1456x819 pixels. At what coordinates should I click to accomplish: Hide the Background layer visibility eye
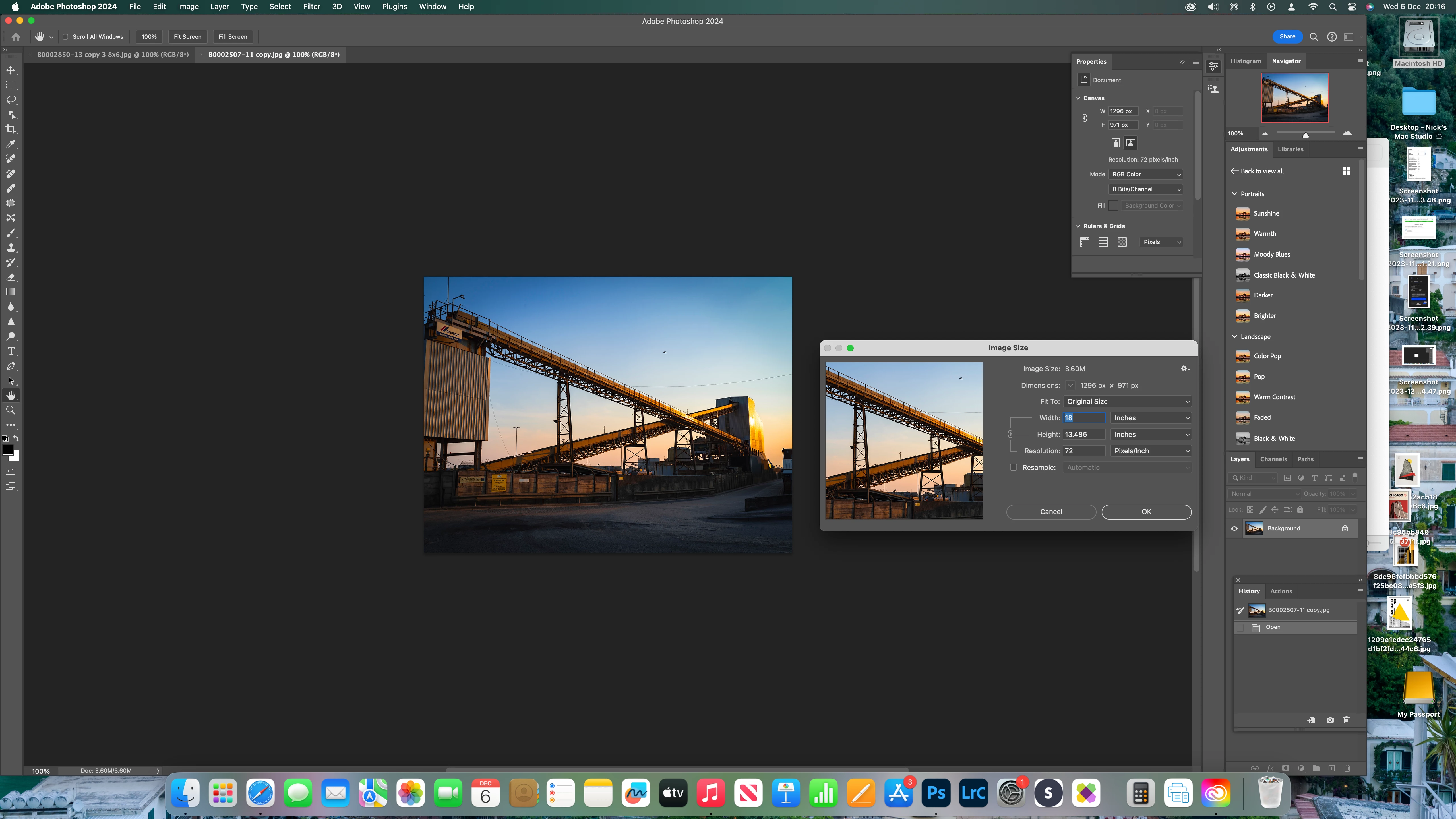tap(1234, 528)
